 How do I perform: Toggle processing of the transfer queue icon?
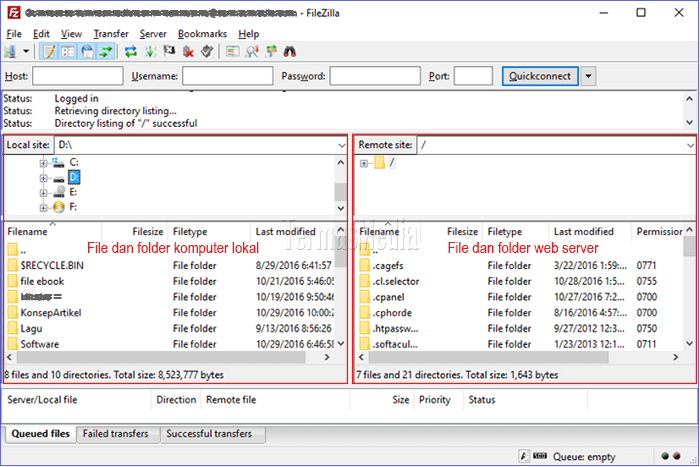150,52
